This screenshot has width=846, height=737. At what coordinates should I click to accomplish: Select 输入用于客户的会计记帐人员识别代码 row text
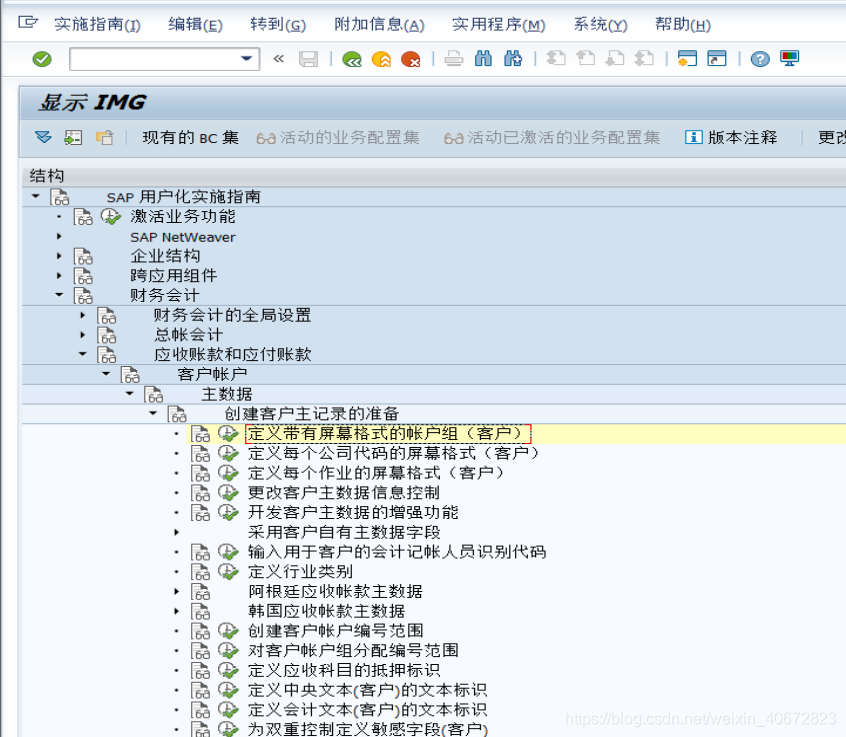(397, 552)
